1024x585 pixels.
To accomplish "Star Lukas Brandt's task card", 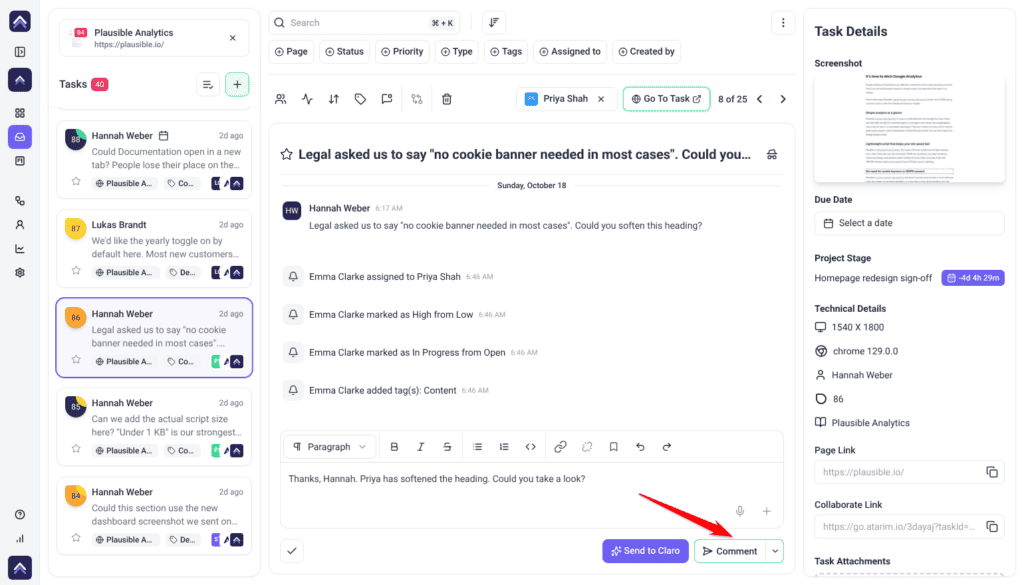I will 76,270.
